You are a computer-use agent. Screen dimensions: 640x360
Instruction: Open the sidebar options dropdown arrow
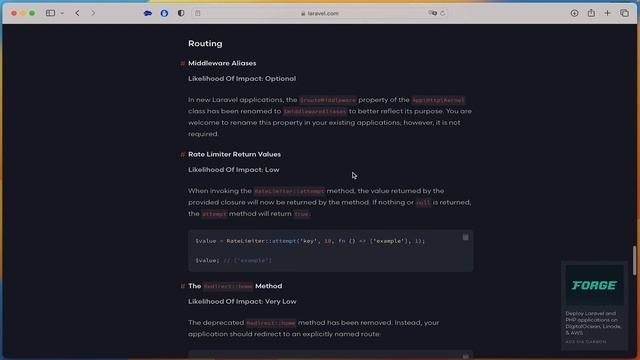[x=62, y=13]
